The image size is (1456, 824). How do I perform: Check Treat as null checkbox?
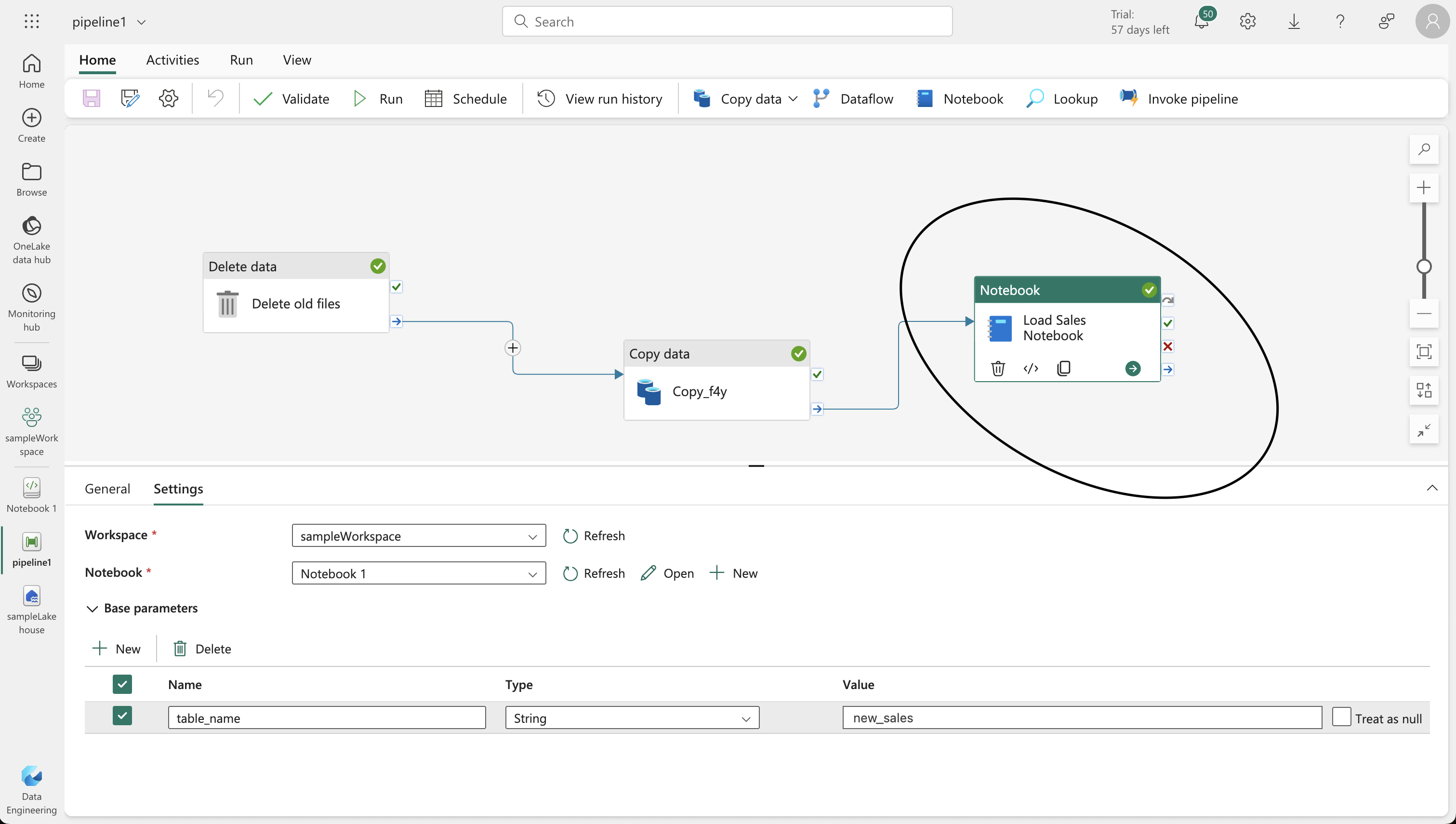click(1341, 717)
